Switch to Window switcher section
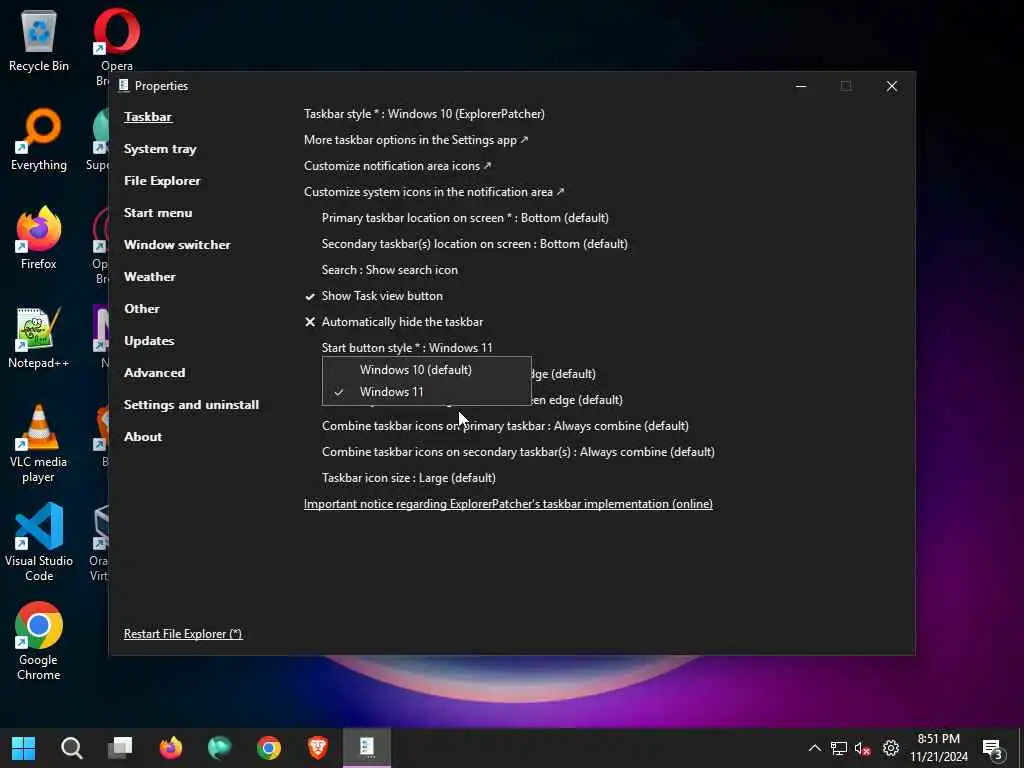Screen dimensions: 1024x768 point(177,245)
